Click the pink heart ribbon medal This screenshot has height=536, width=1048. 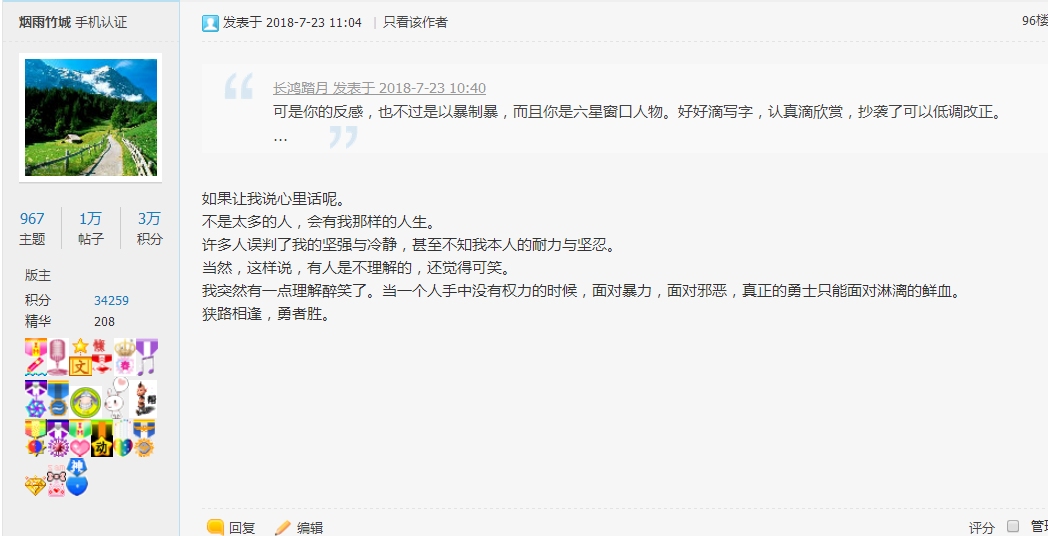[x=80, y=438]
